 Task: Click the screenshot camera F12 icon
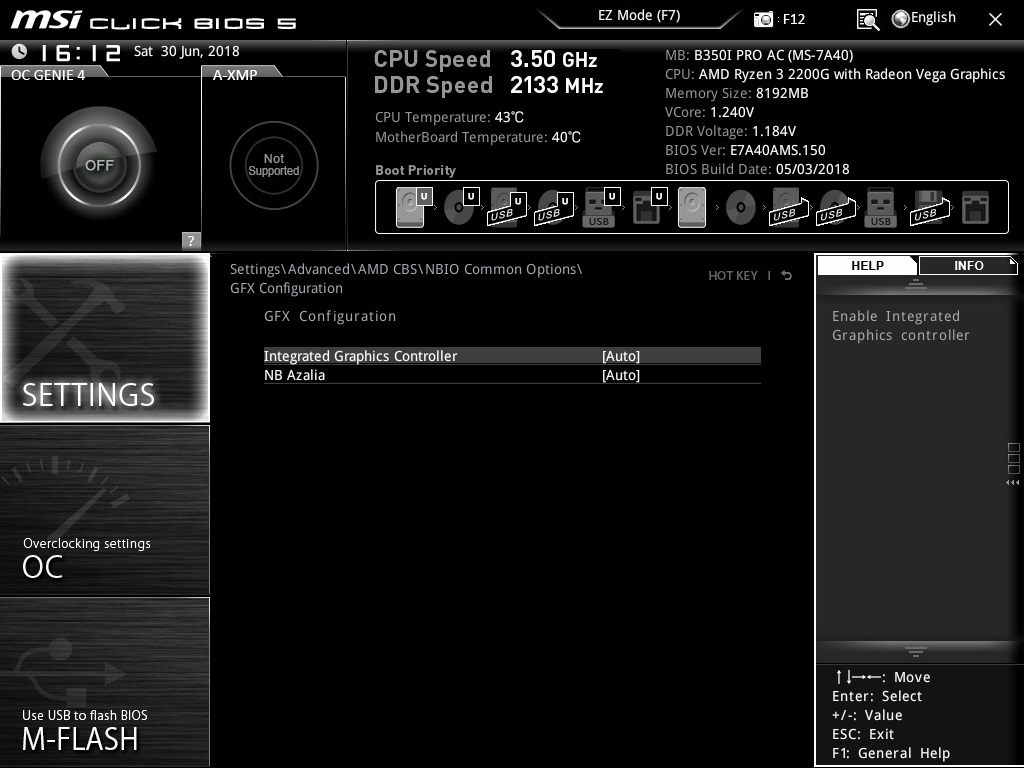pyautogui.click(x=763, y=20)
